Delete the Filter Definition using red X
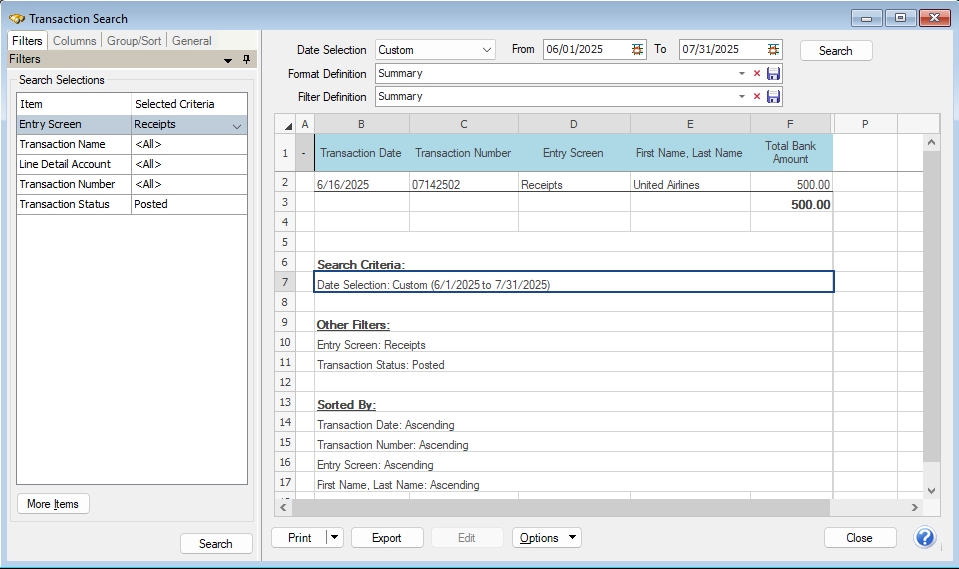 [757, 97]
